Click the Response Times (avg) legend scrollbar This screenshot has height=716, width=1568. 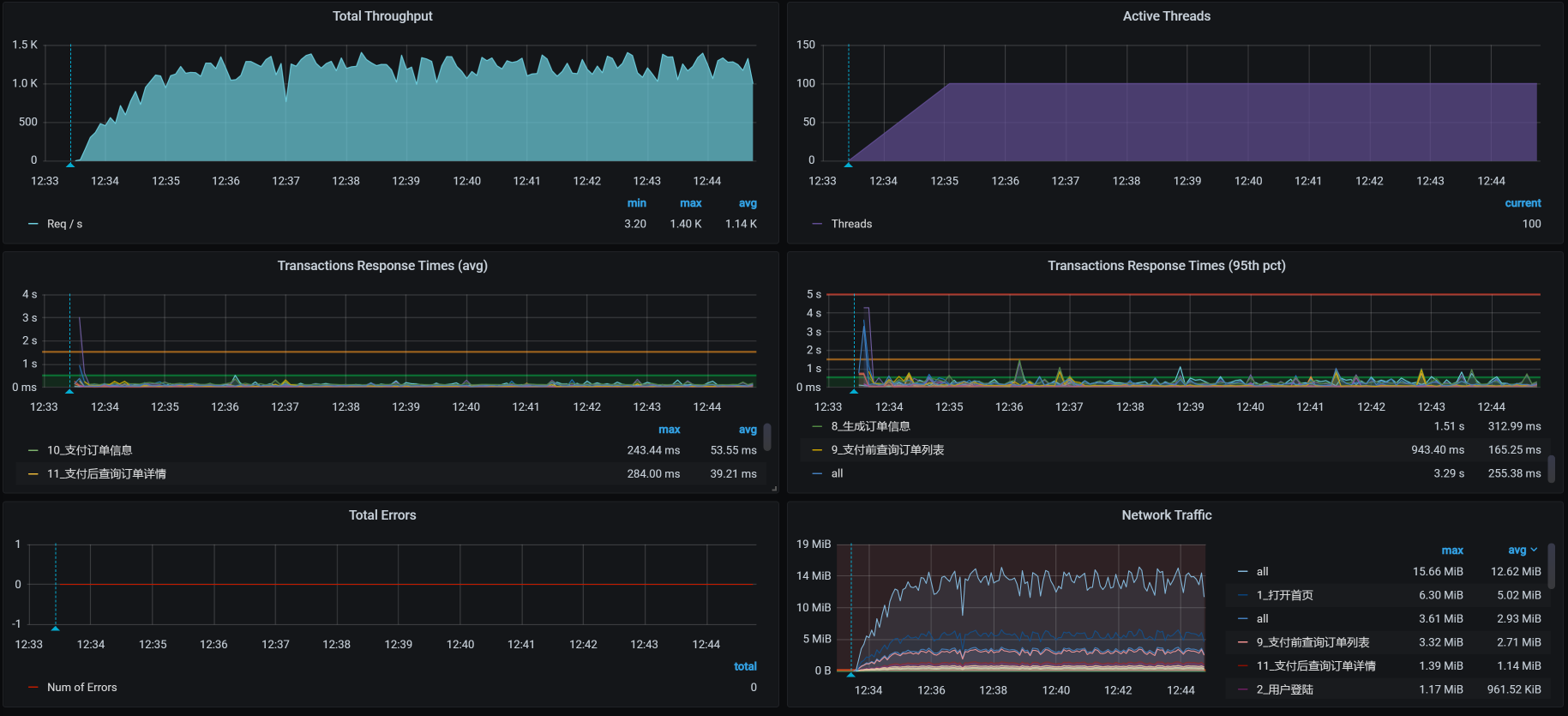tap(767, 437)
